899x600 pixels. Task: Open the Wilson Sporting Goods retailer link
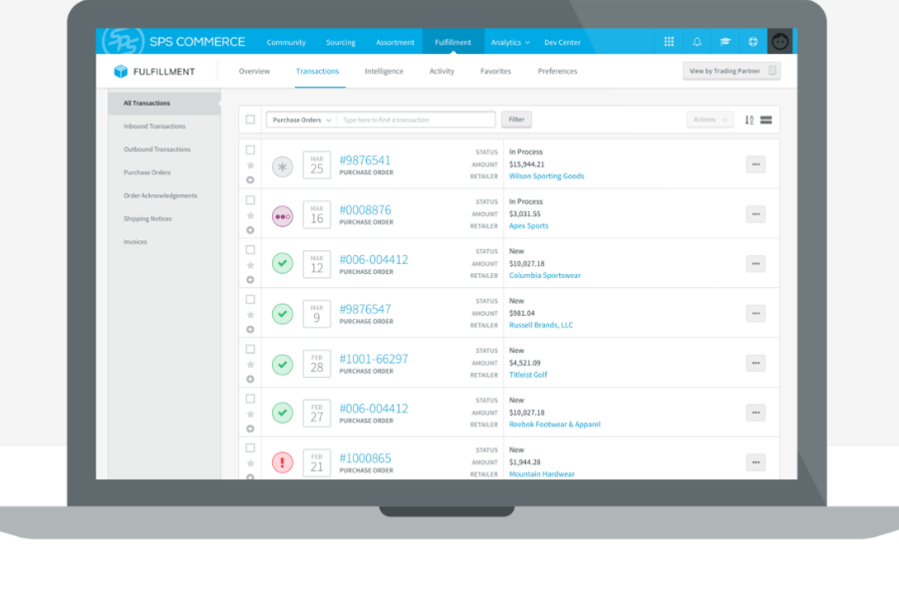click(x=546, y=176)
